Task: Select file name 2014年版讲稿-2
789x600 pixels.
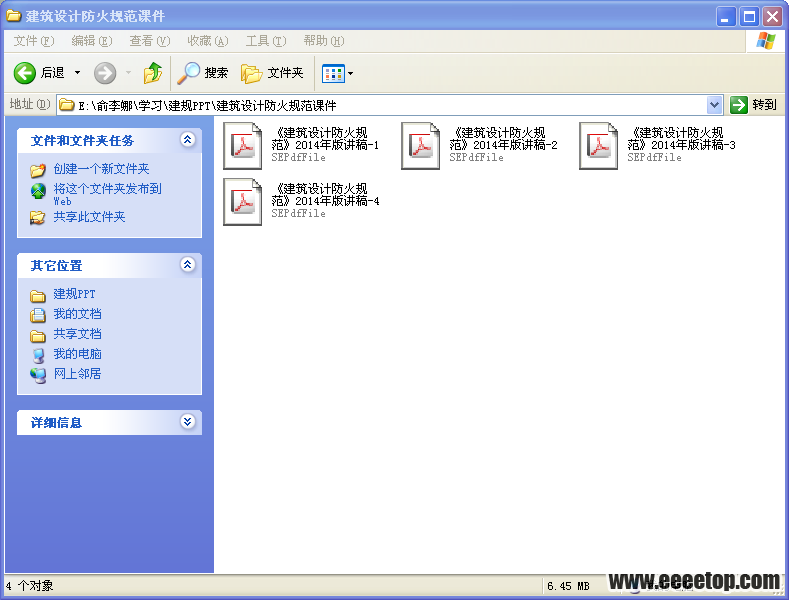Action: coord(504,139)
